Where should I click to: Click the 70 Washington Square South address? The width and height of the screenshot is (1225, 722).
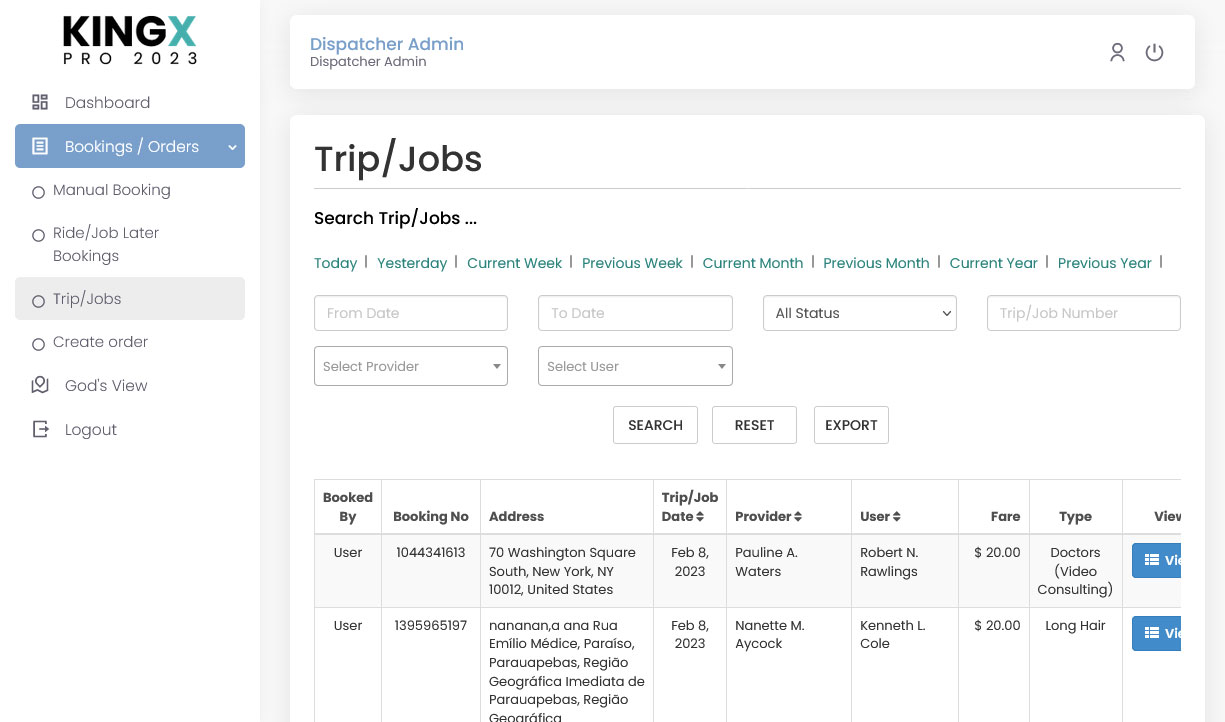(x=562, y=571)
